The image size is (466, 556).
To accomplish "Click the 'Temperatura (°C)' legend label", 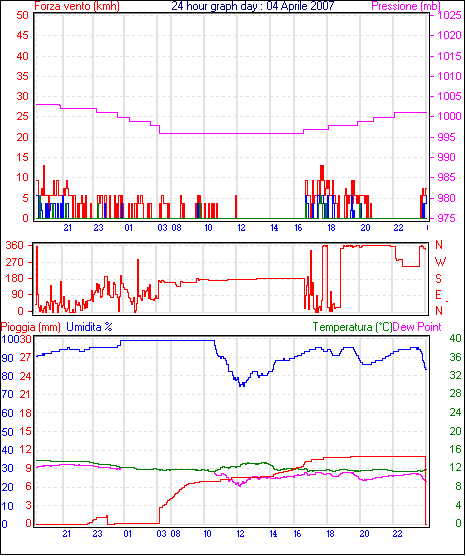I will (x=352, y=327).
